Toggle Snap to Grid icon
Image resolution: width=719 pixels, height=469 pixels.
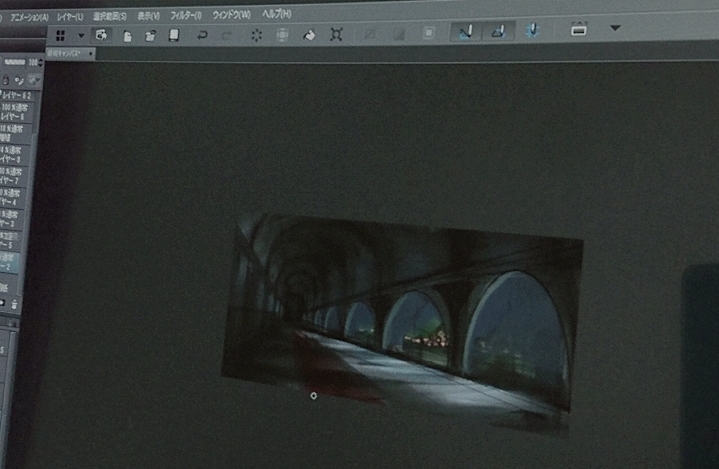pos(532,30)
